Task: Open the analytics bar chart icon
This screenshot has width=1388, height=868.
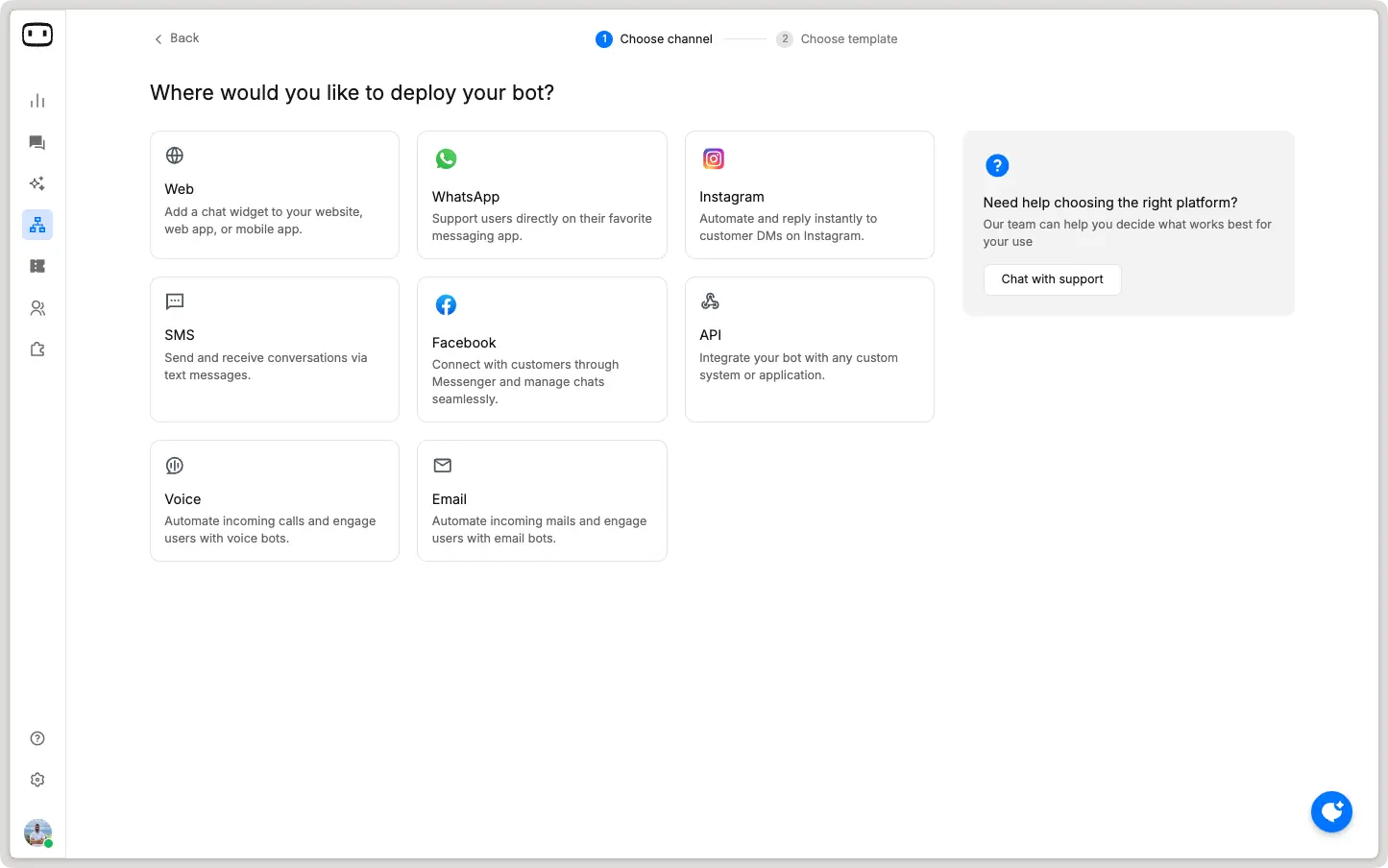Action: [37, 101]
